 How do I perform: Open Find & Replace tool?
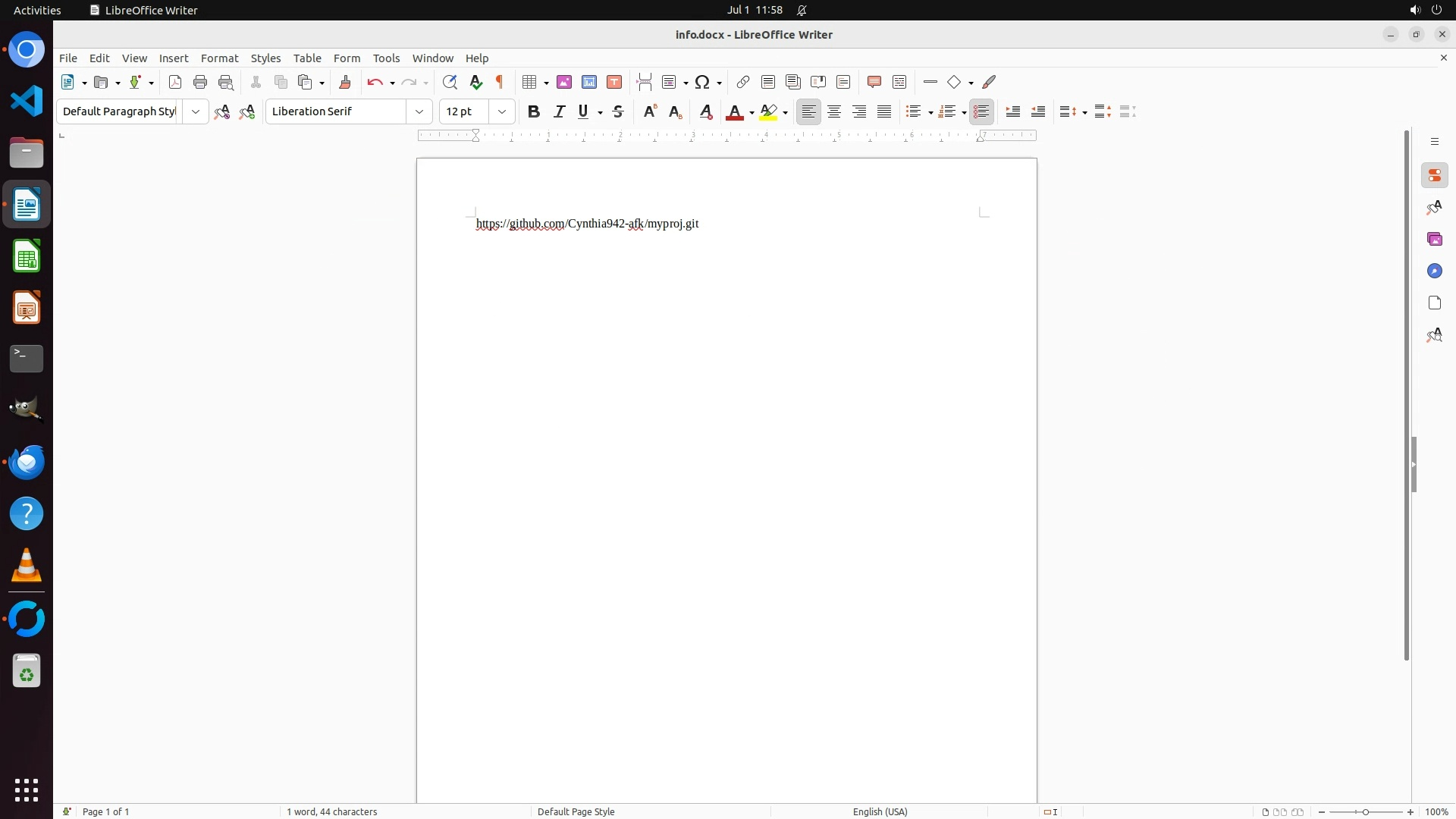450,82
